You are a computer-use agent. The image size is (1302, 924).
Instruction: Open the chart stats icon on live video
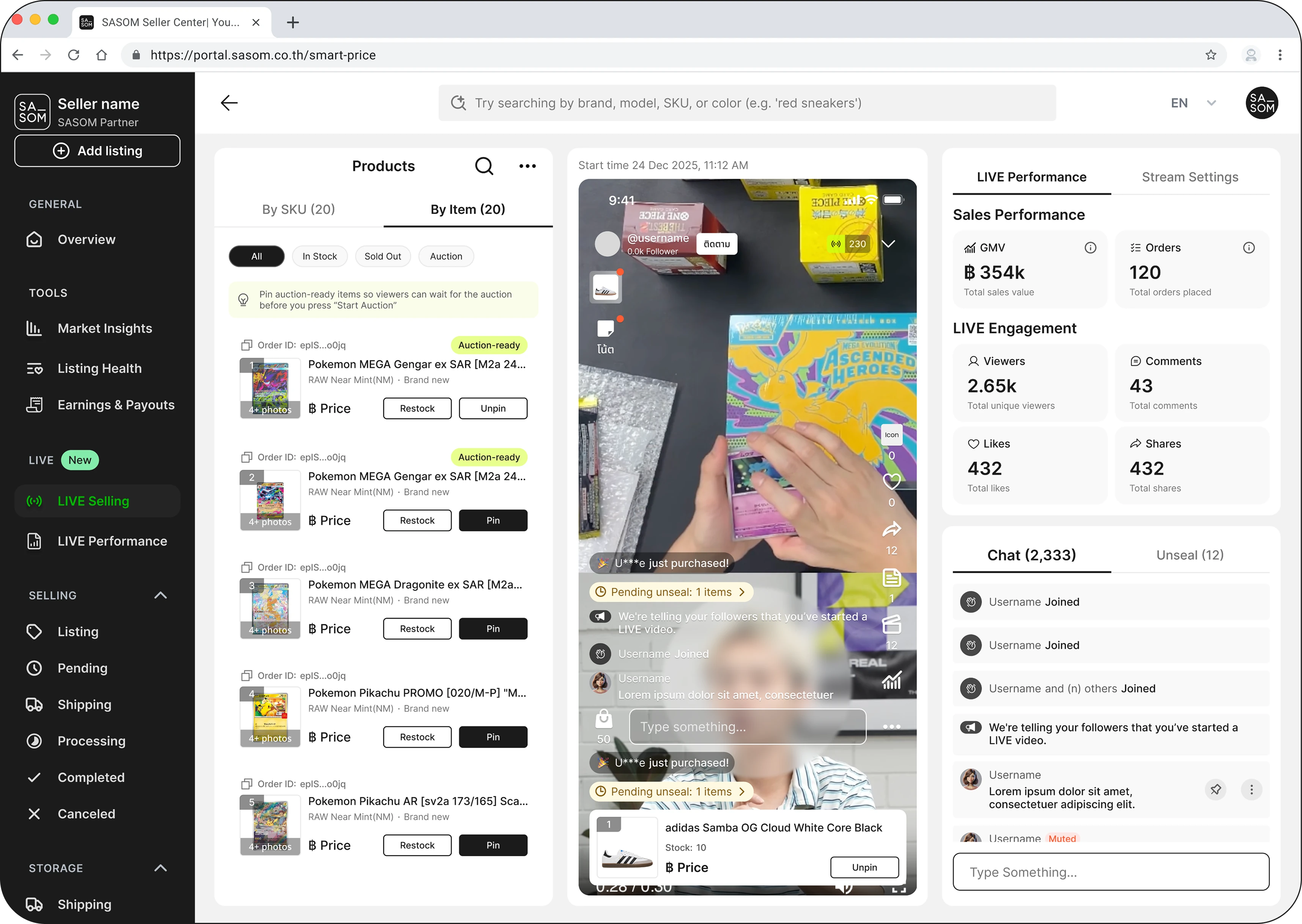(x=891, y=680)
